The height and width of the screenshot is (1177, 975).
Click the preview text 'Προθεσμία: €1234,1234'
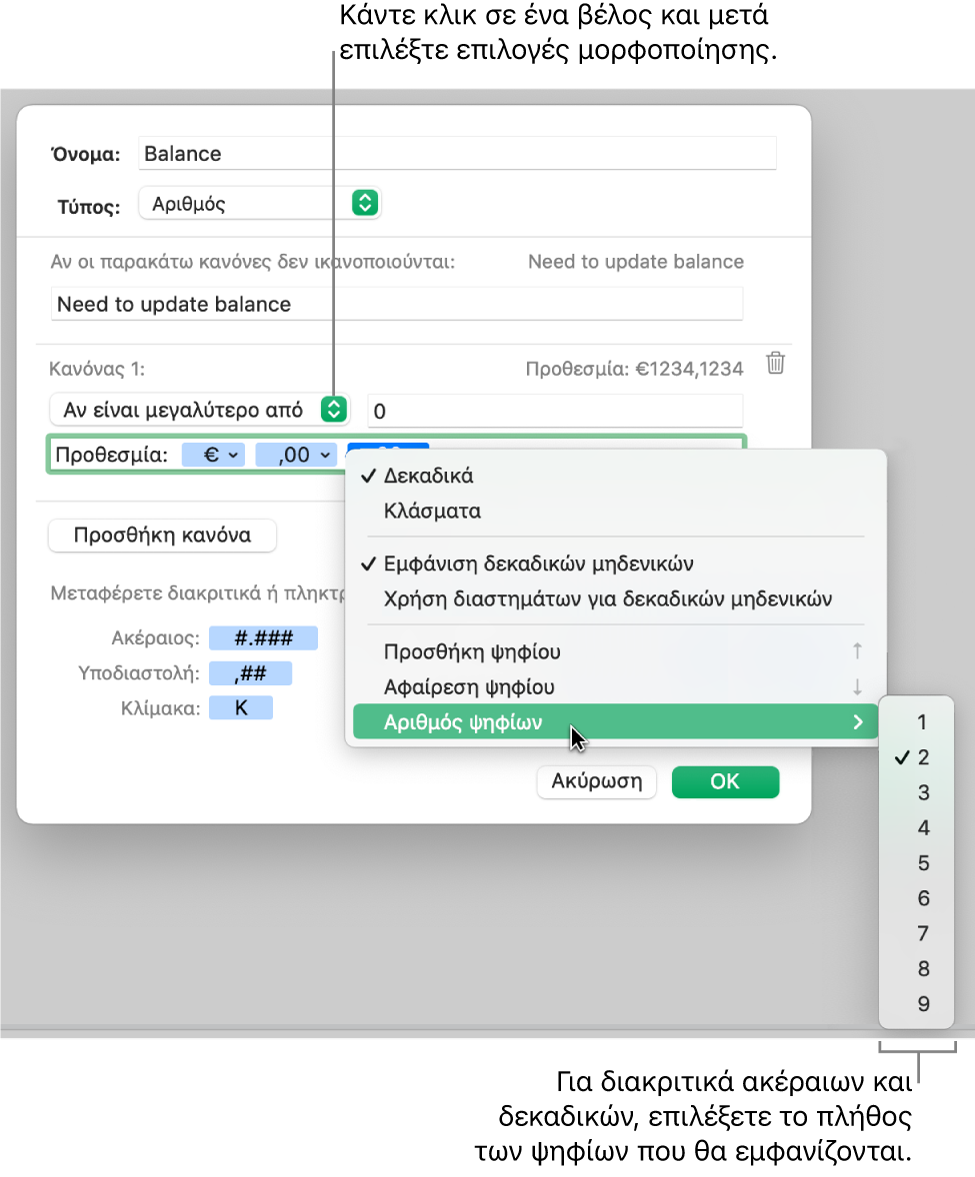(634, 369)
